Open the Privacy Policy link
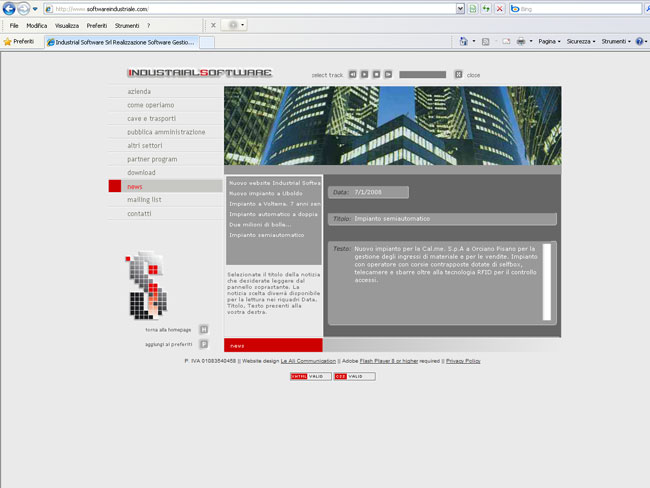 point(463,361)
